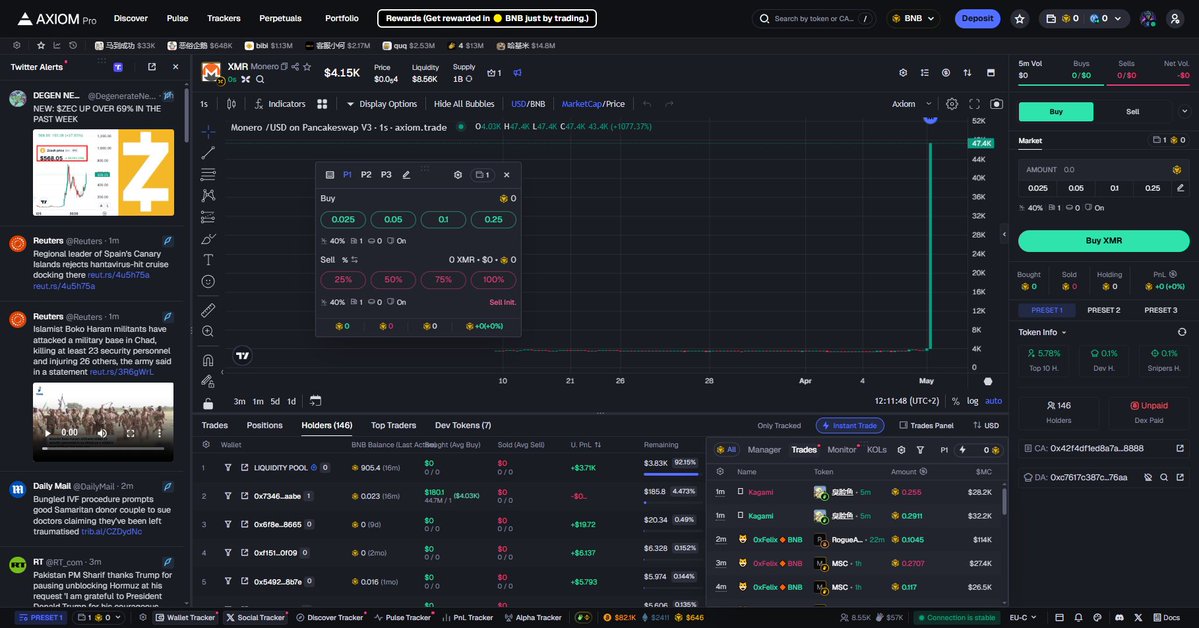
Task: Toggle log scale on chart
Action: tap(972, 401)
